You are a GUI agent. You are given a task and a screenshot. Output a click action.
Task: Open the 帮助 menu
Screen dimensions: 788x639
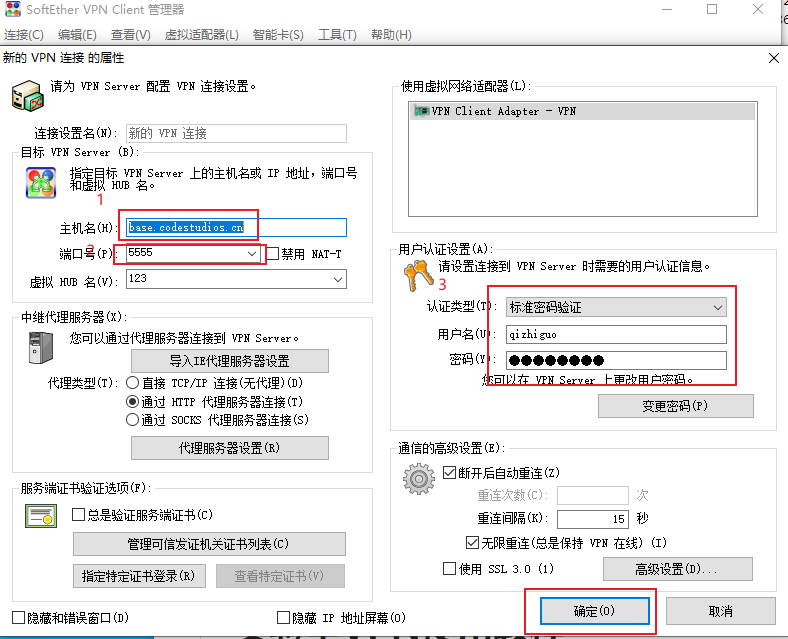pyautogui.click(x=391, y=35)
